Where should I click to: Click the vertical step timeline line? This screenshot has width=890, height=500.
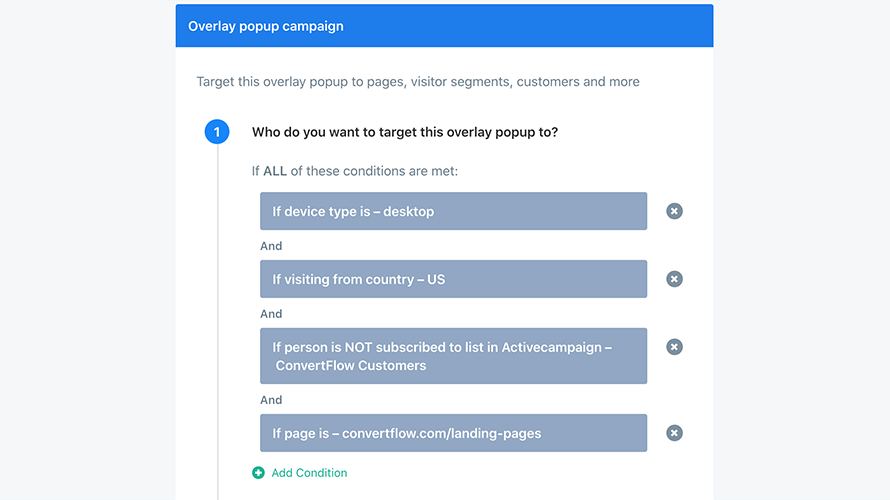tap(217, 322)
